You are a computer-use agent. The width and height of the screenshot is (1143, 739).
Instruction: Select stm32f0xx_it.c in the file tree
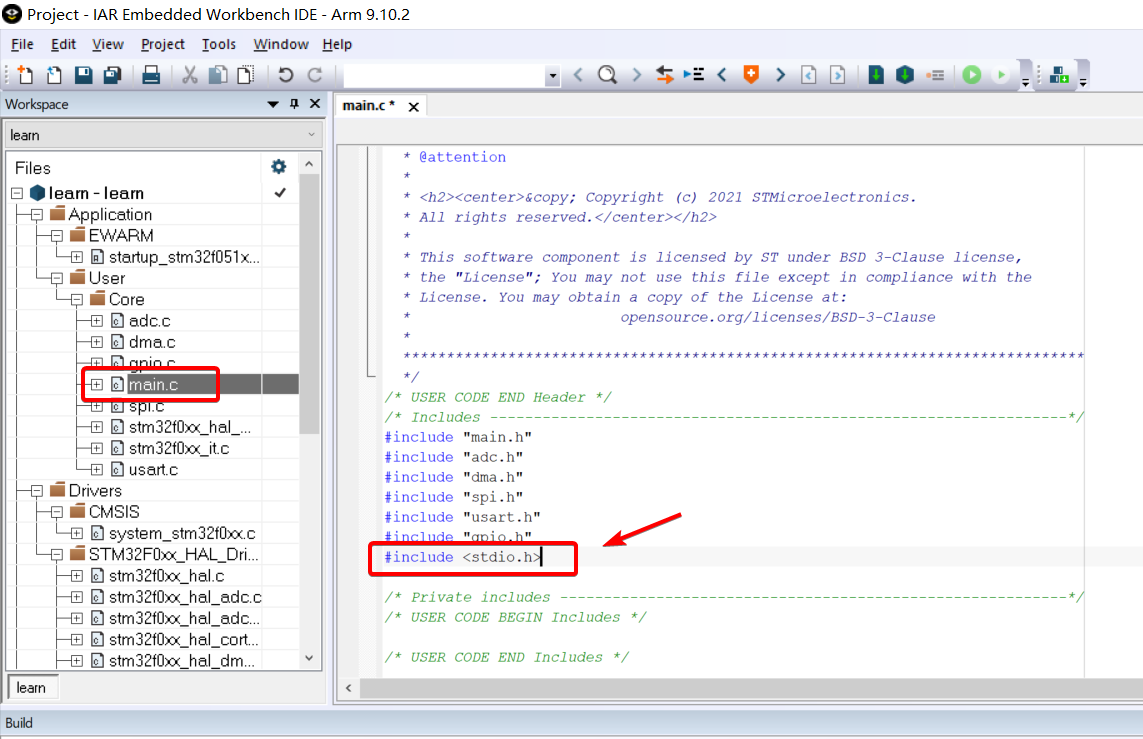(x=178, y=448)
